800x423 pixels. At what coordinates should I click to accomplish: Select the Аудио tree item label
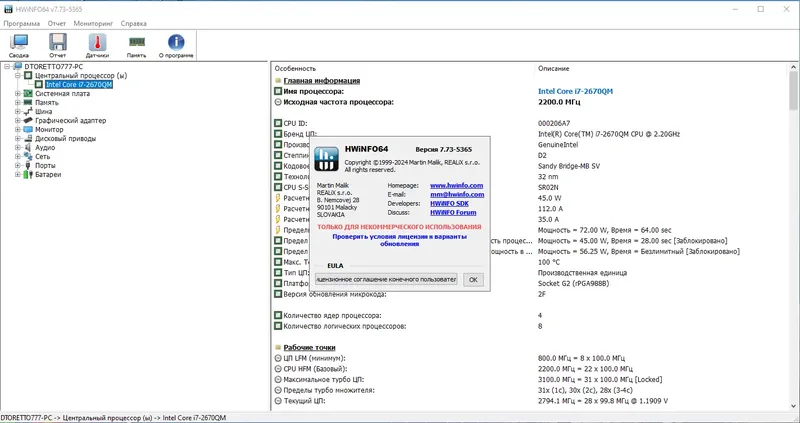point(45,147)
